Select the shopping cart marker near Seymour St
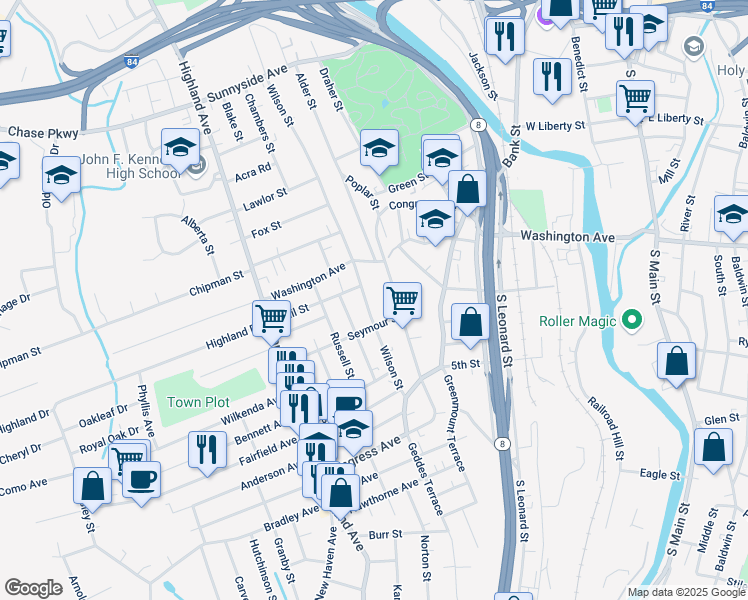 [x=402, y=304]
